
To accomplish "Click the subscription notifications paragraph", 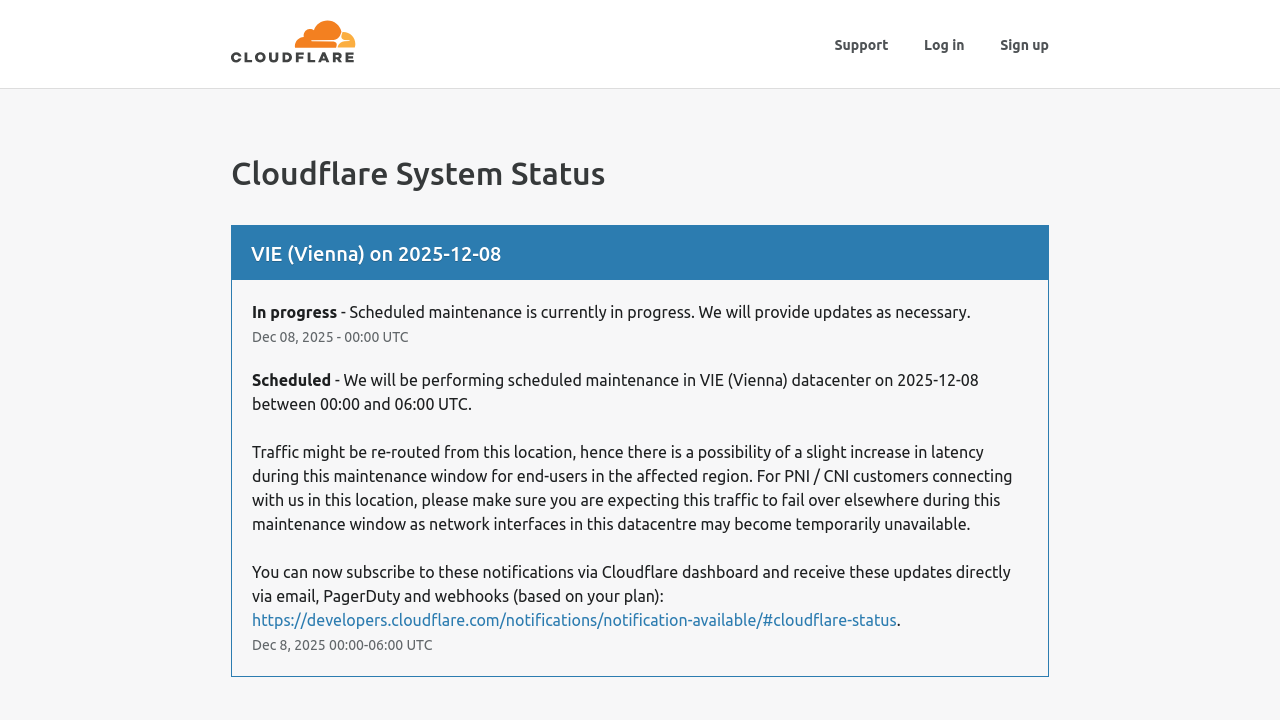I will point(630,582).
